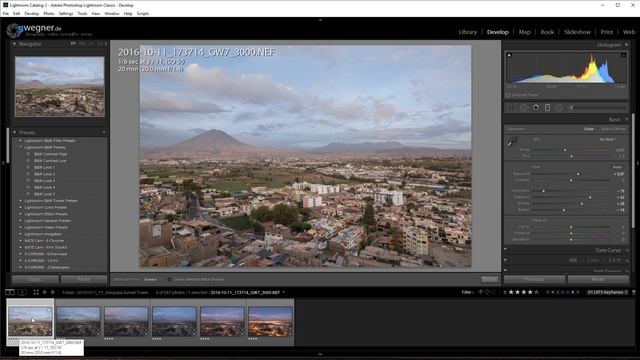This screenshot has height=360, width=640.
Task: Click the Lightroom identity plate logo
Action: point(51,30)
